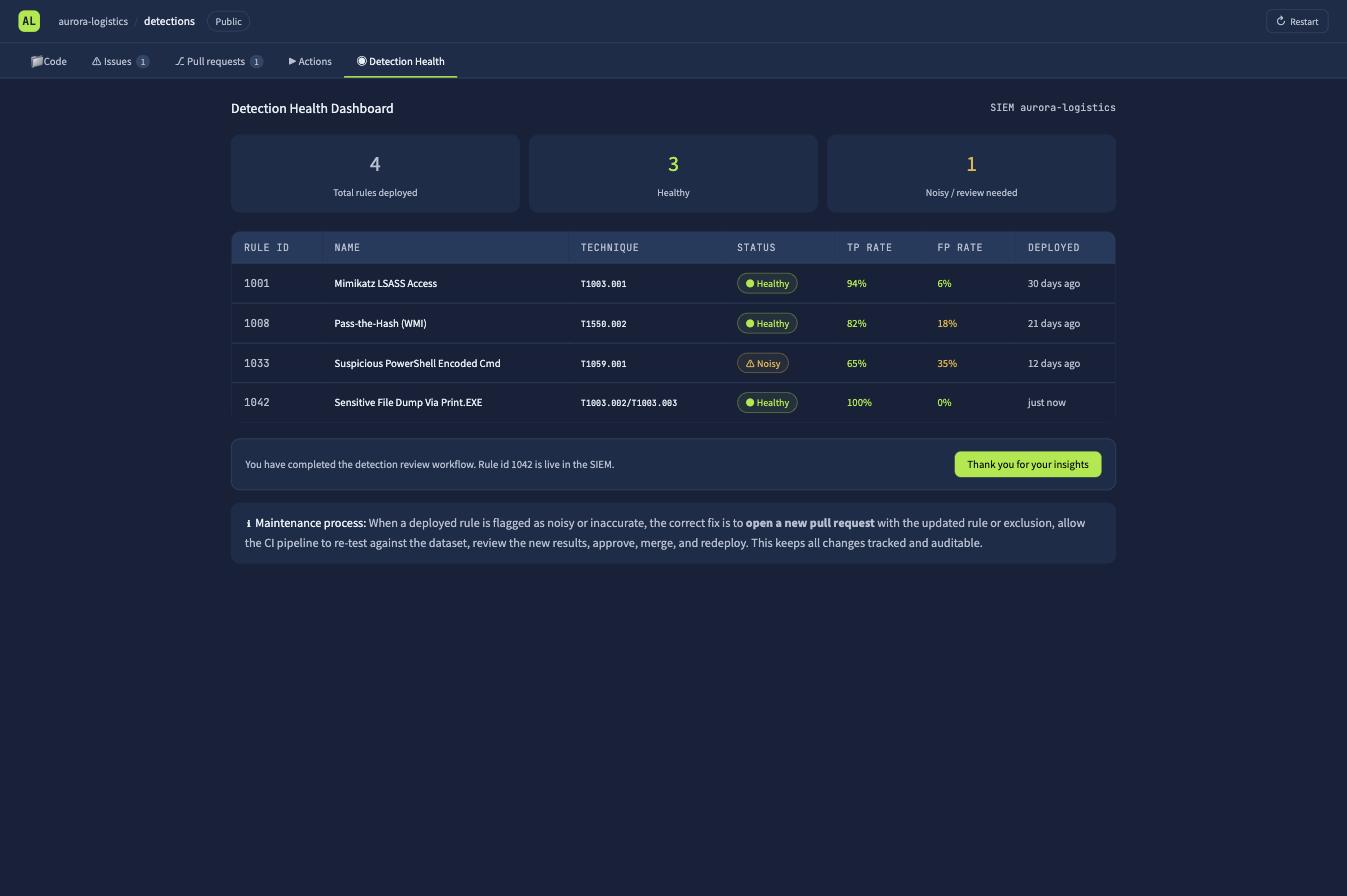Click the workflow completed message text
The width and height of the screenshot is (1347, 896).
tap(430, 465)
